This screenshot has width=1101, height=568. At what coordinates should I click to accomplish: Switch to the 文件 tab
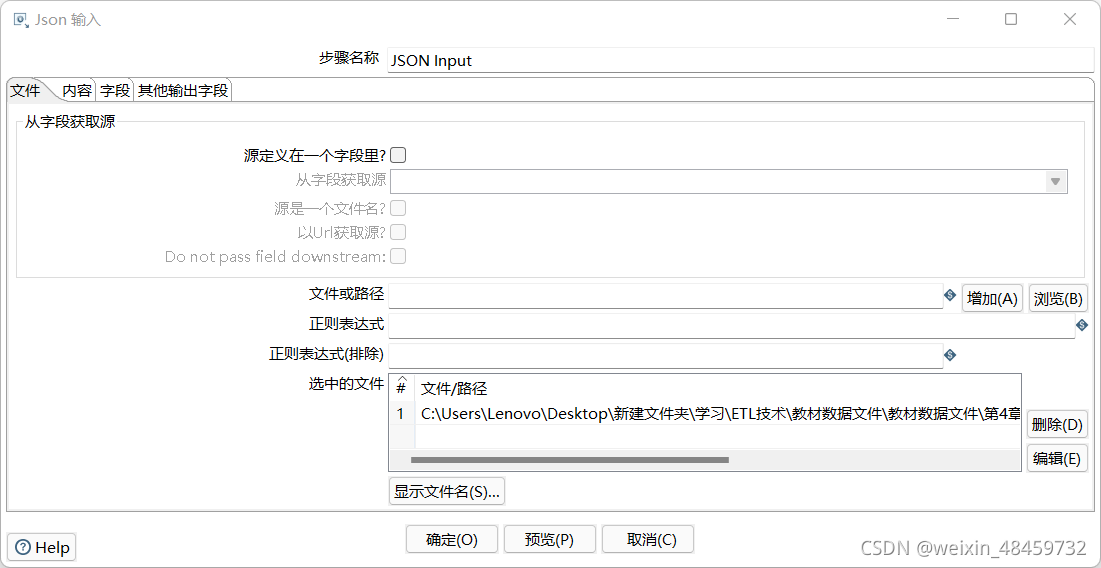point(25,91)
